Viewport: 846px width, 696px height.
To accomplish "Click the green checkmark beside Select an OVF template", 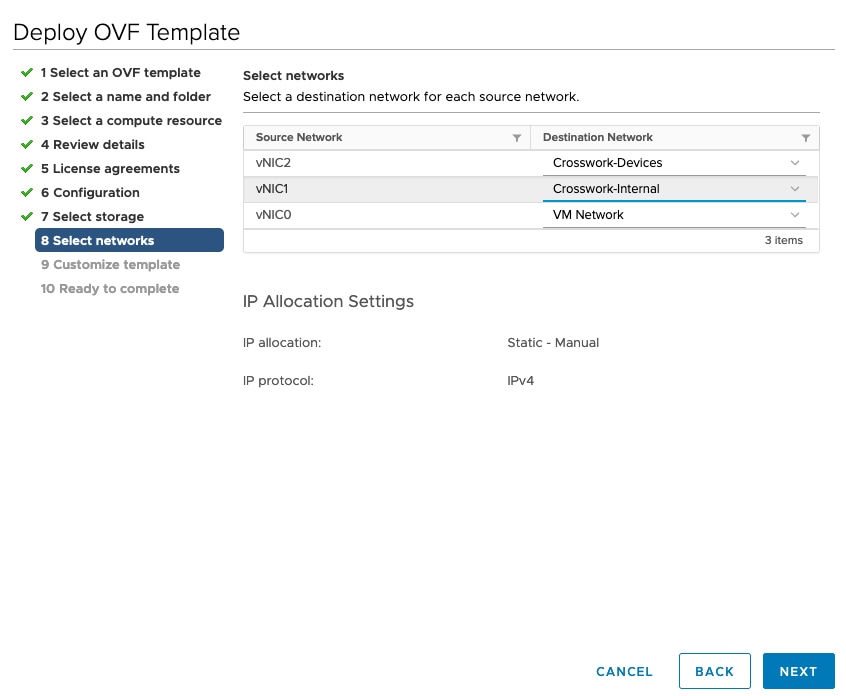I will point(27,72).
